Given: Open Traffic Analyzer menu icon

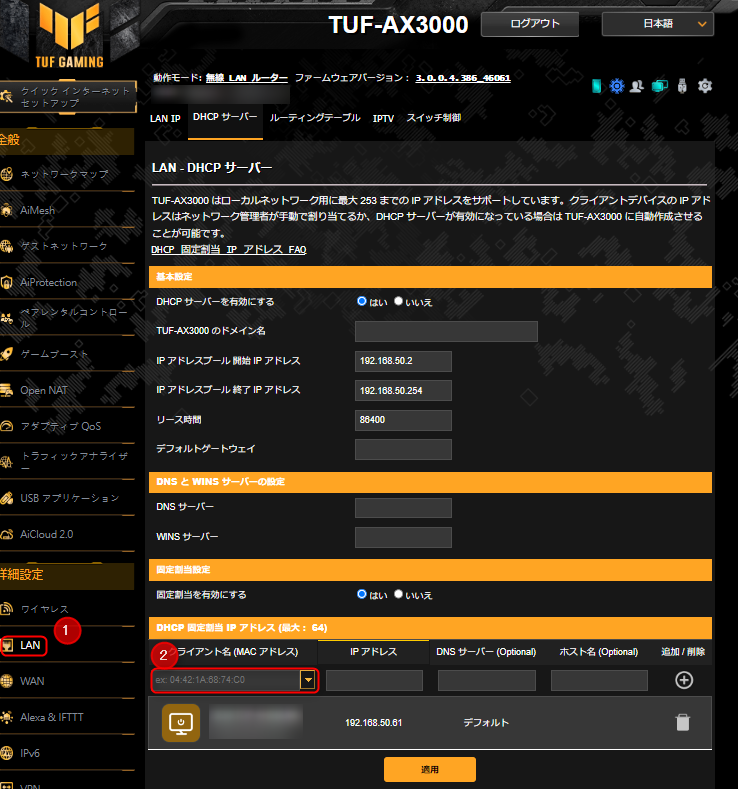Looking at the screenshot, I should (7, 462).
